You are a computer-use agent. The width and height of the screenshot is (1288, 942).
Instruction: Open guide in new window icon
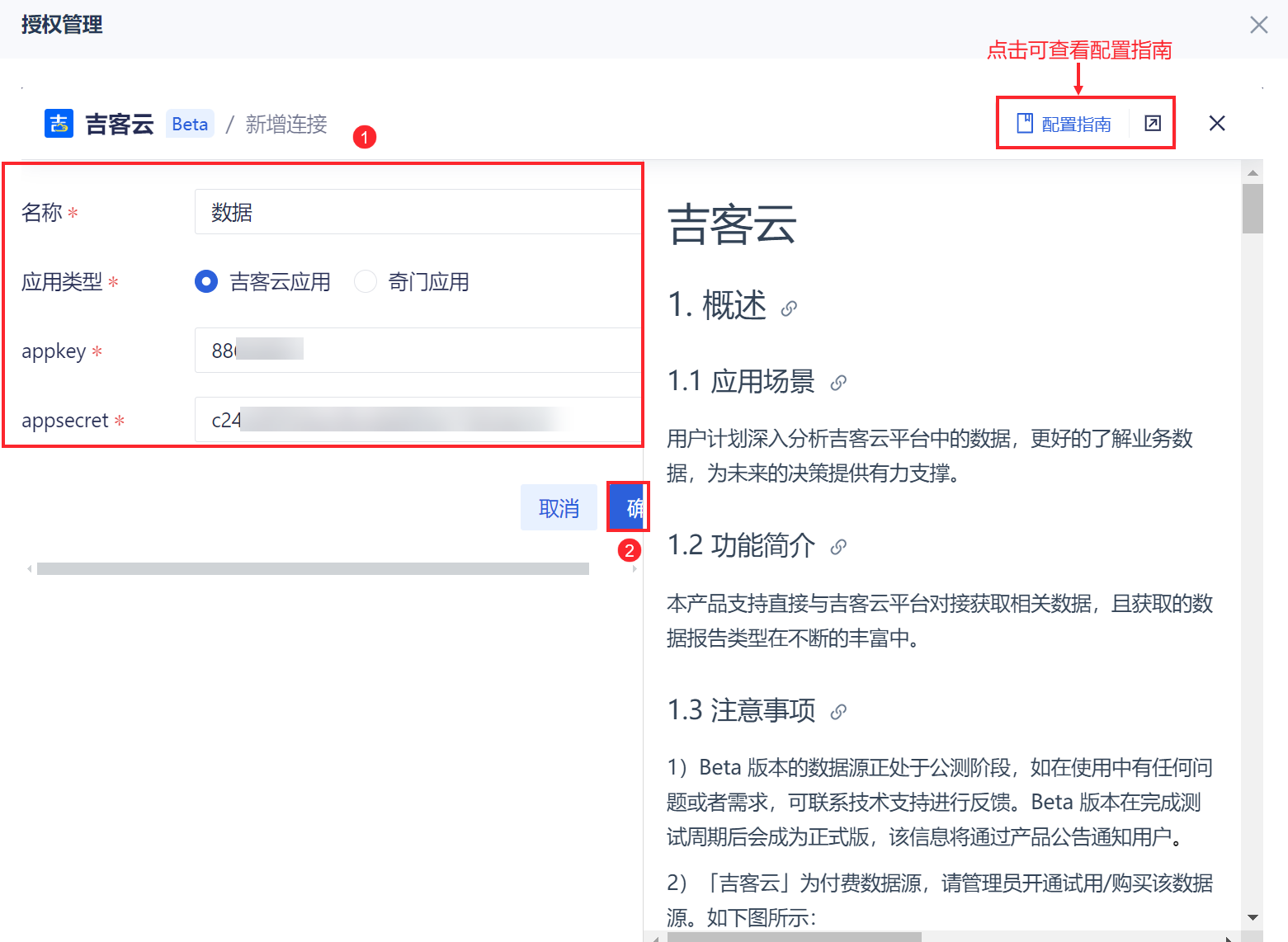tap(1153, 124)
